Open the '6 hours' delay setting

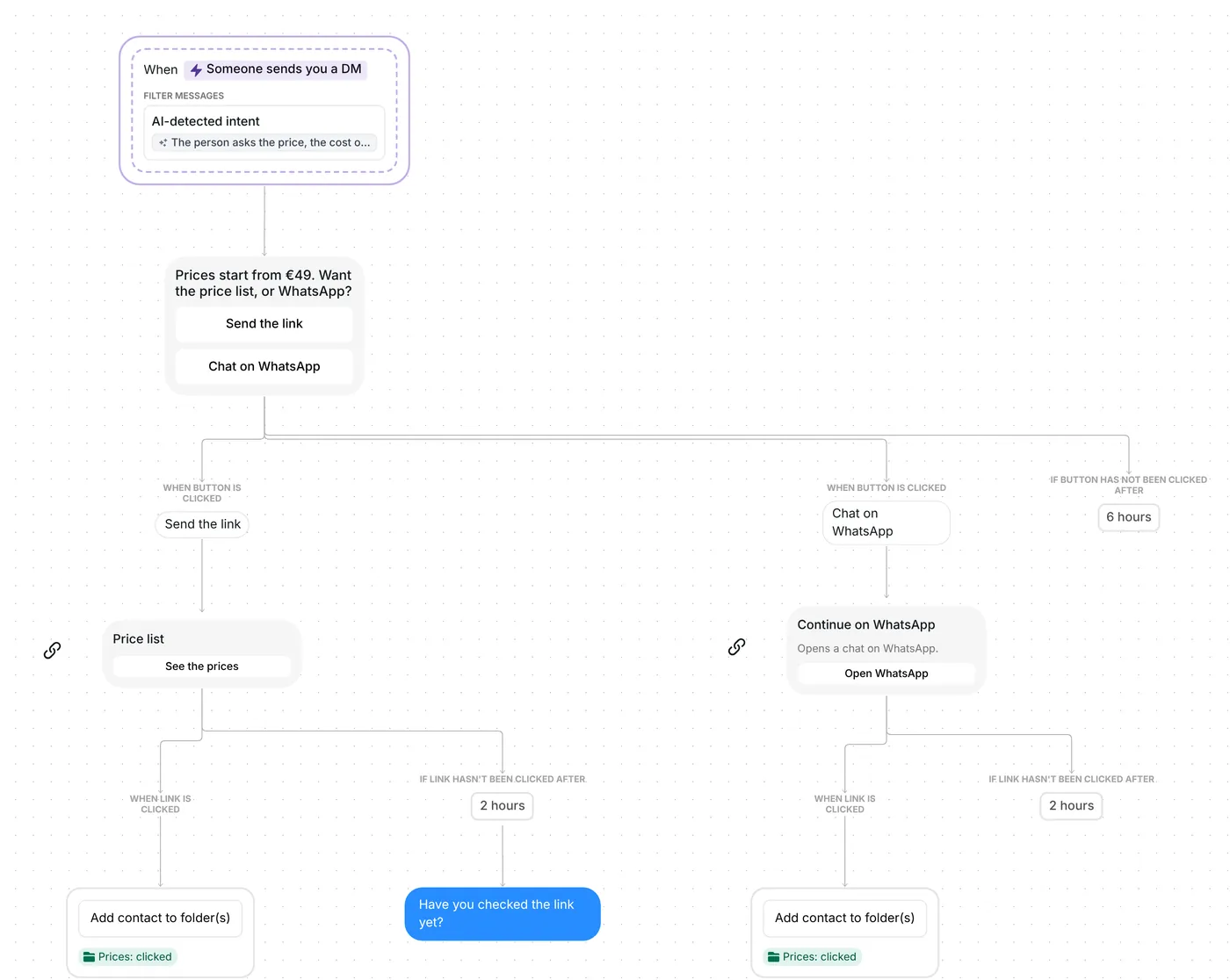1129,517
